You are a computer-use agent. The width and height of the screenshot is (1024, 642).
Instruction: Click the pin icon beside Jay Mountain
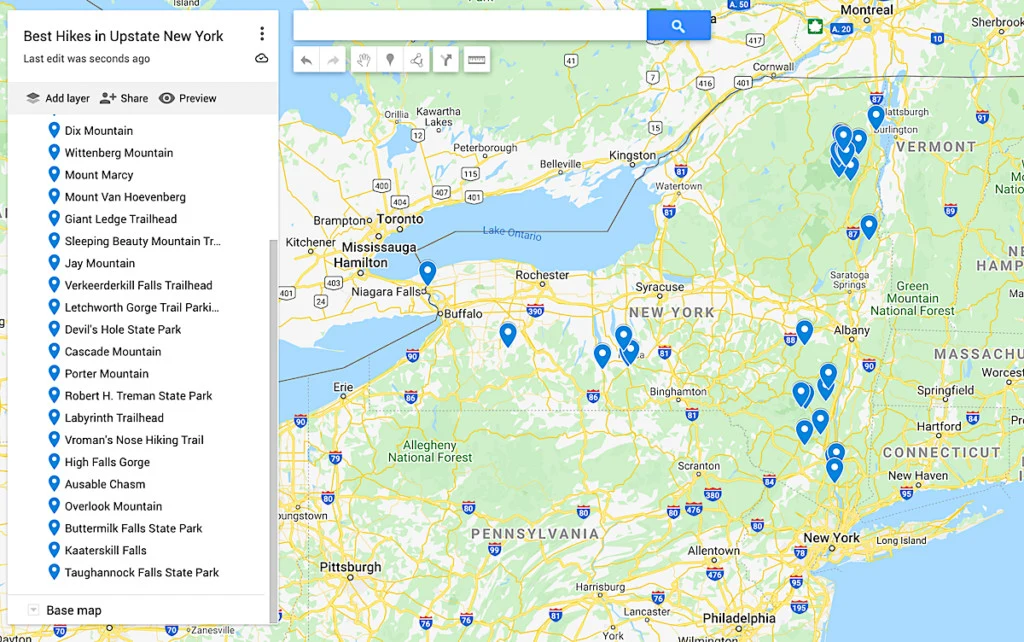click(x=54, y=263)
